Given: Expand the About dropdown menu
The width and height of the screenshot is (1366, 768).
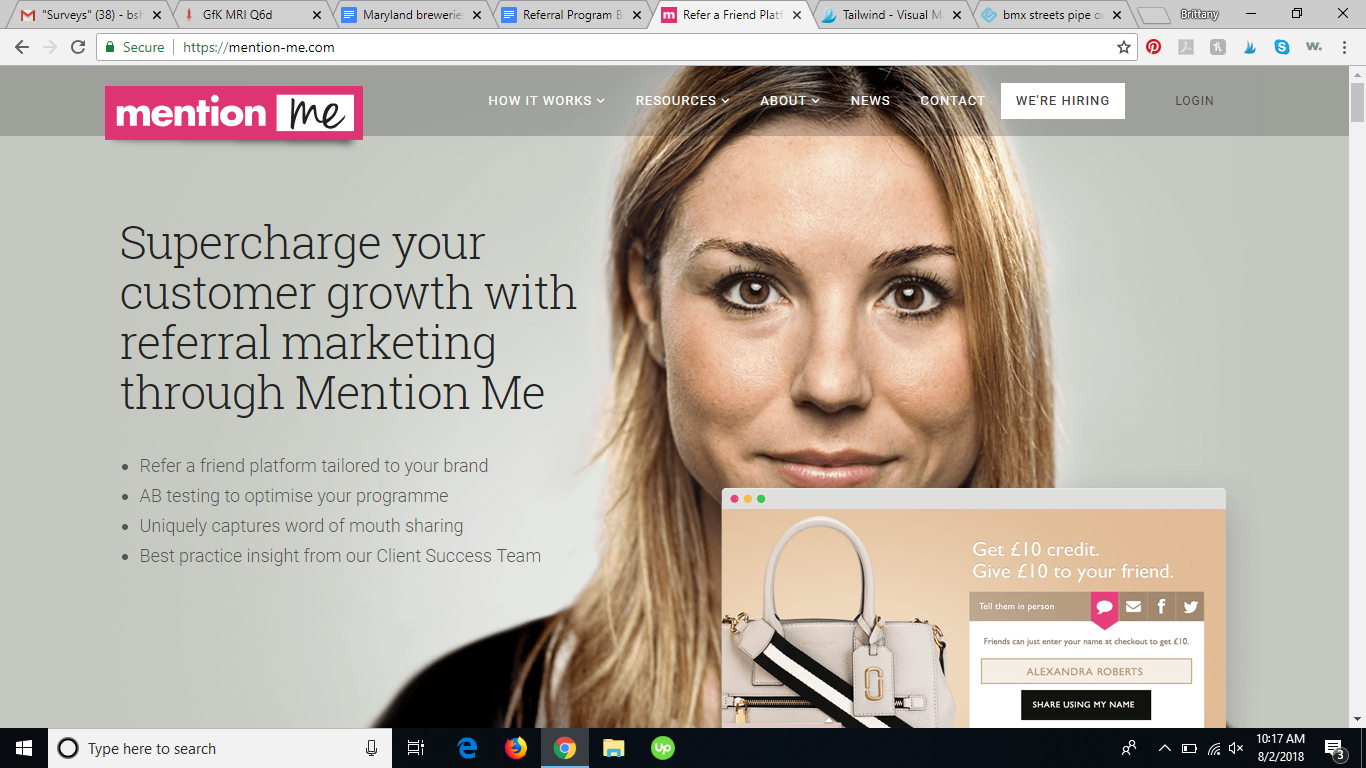Looking at the screenshot, I should pyautogui.click(x=790, y=101).
